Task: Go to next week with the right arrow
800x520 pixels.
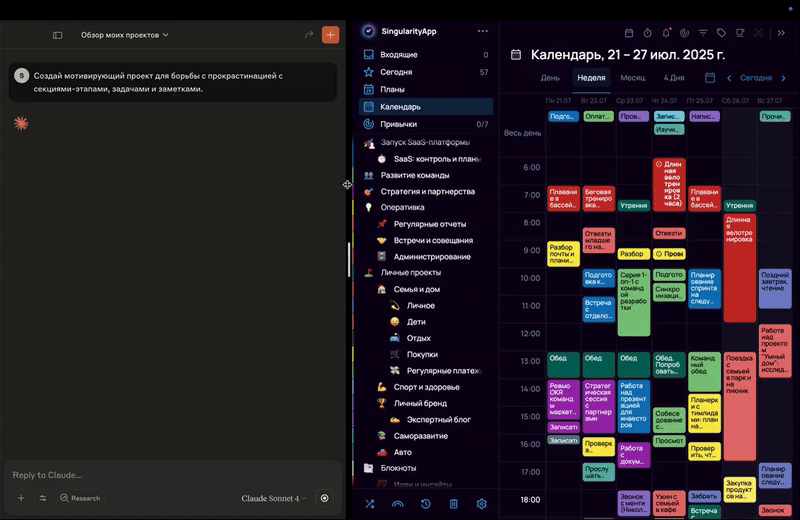Action: [x=784, y=78]
